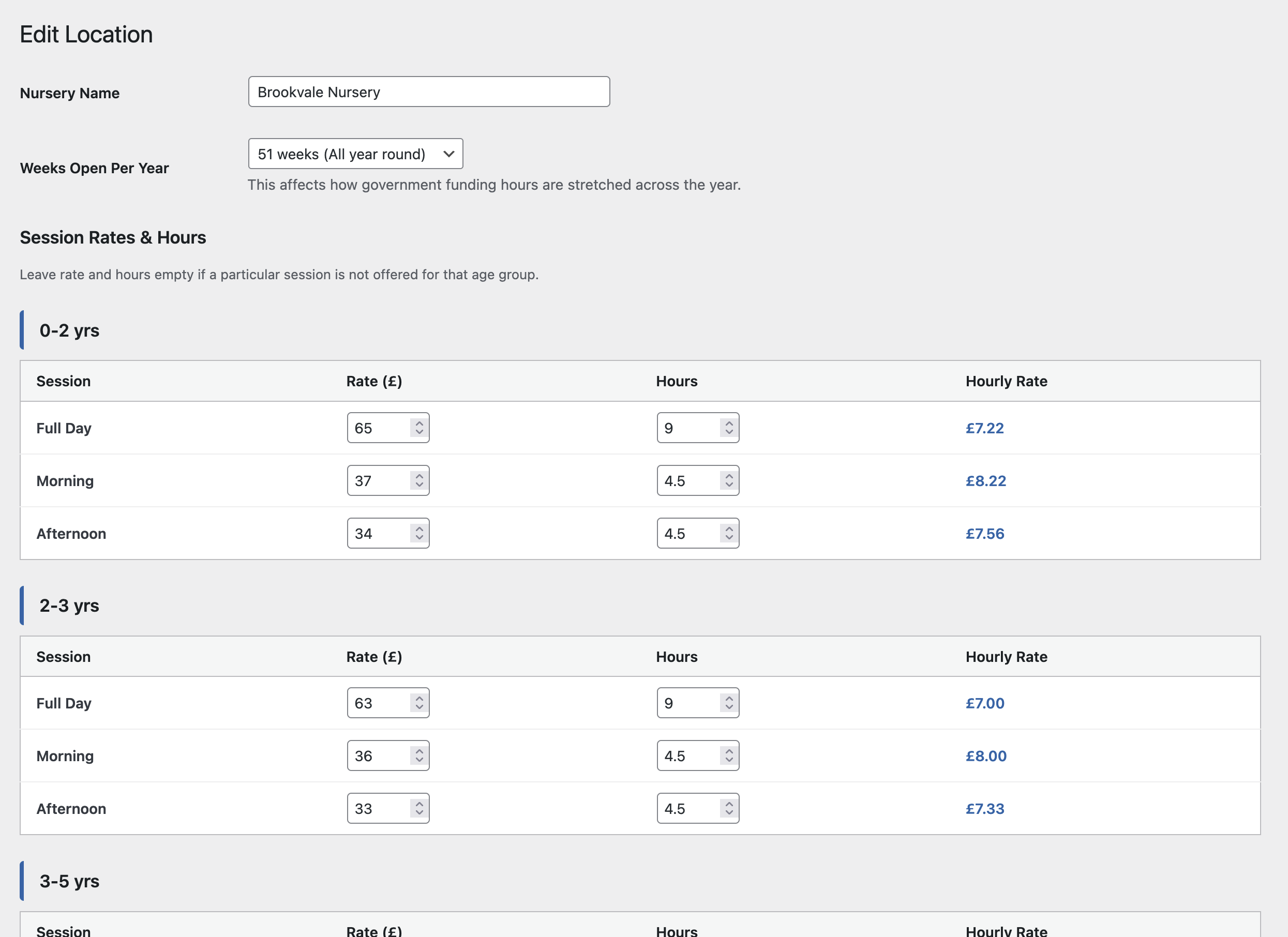Screen dimensions: 1288x937
Task: Click the 2-3 yrs Afternoon rate field
Action: pyautogui.click(x=378, y=809)
